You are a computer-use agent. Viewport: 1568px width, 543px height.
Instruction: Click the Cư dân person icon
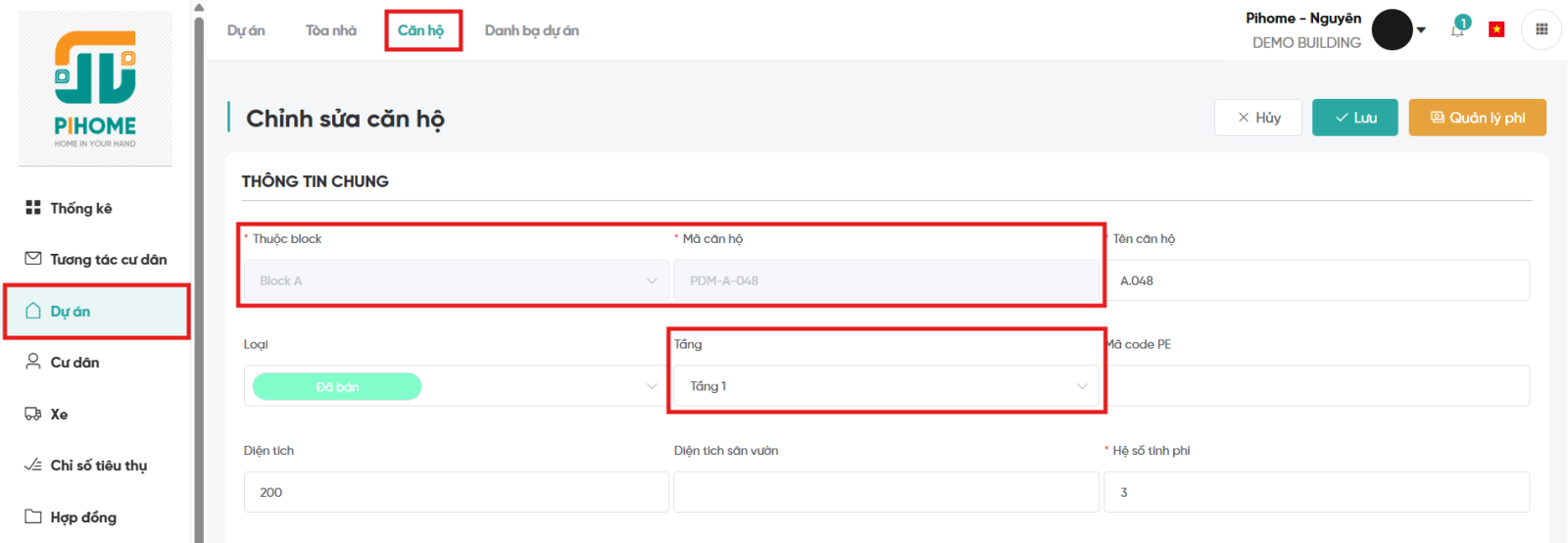click(33, 362)
